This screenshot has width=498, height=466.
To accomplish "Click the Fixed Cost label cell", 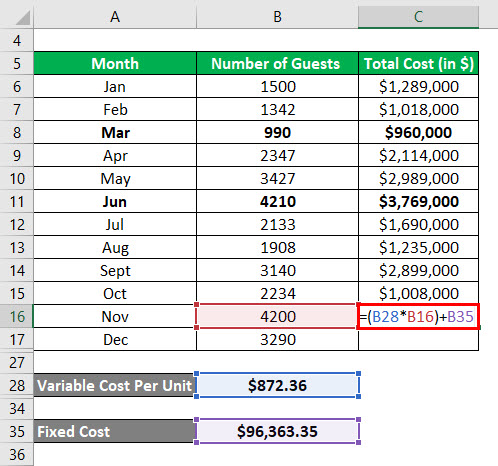I will coord(114,431).
